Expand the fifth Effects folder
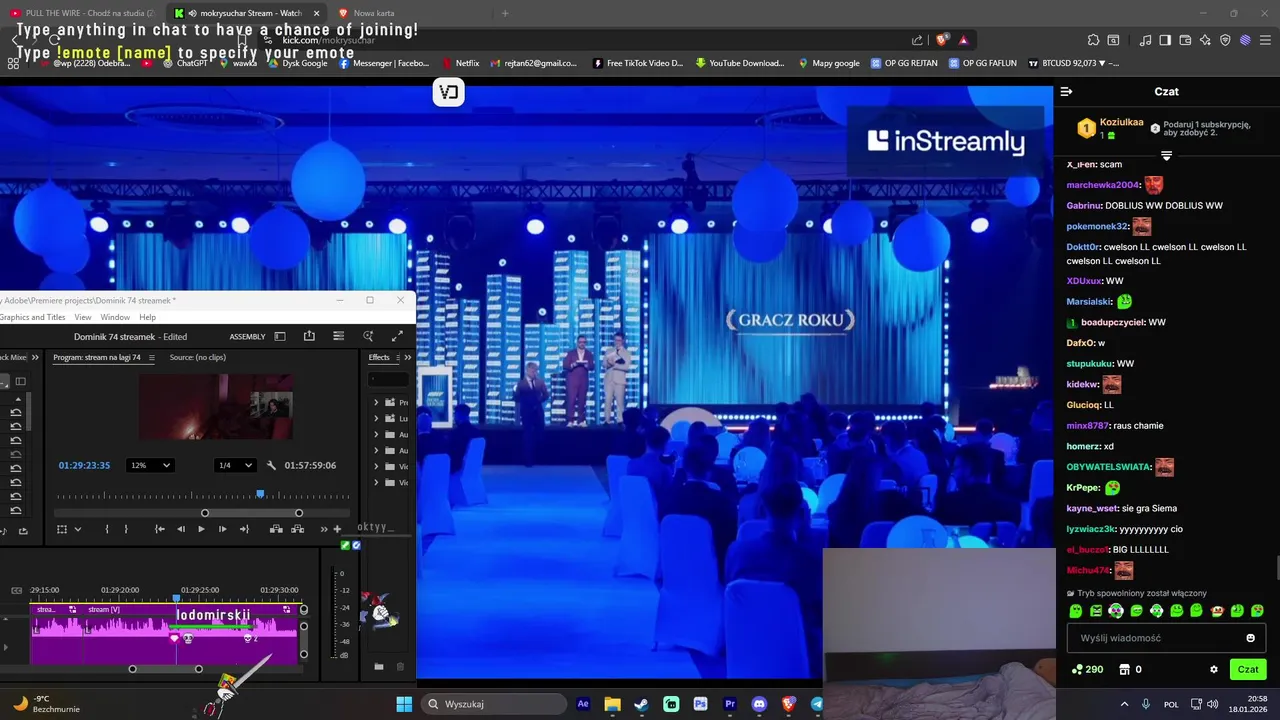 (376, 466)
